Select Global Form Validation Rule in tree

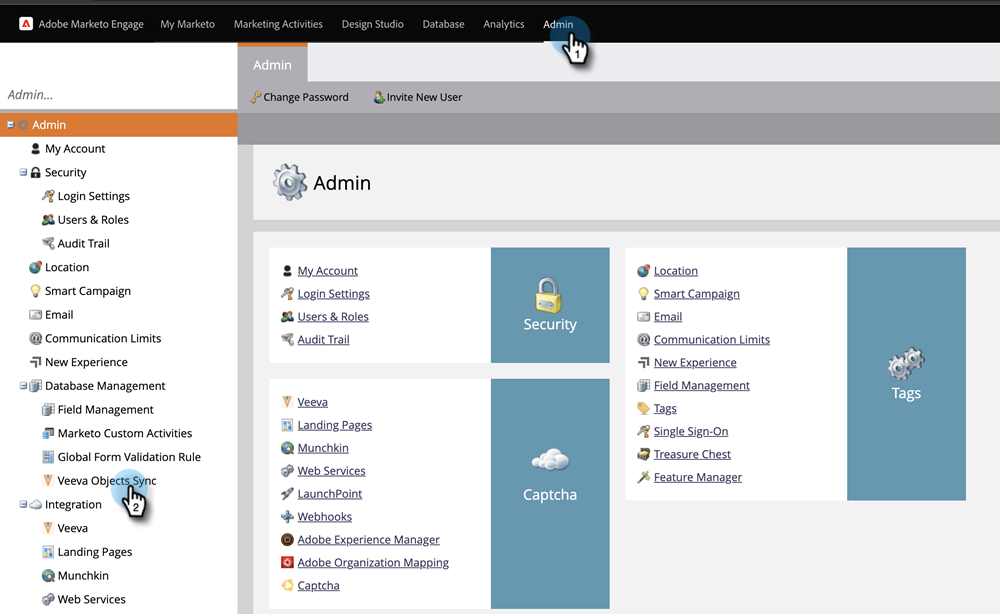click(129, 457)
